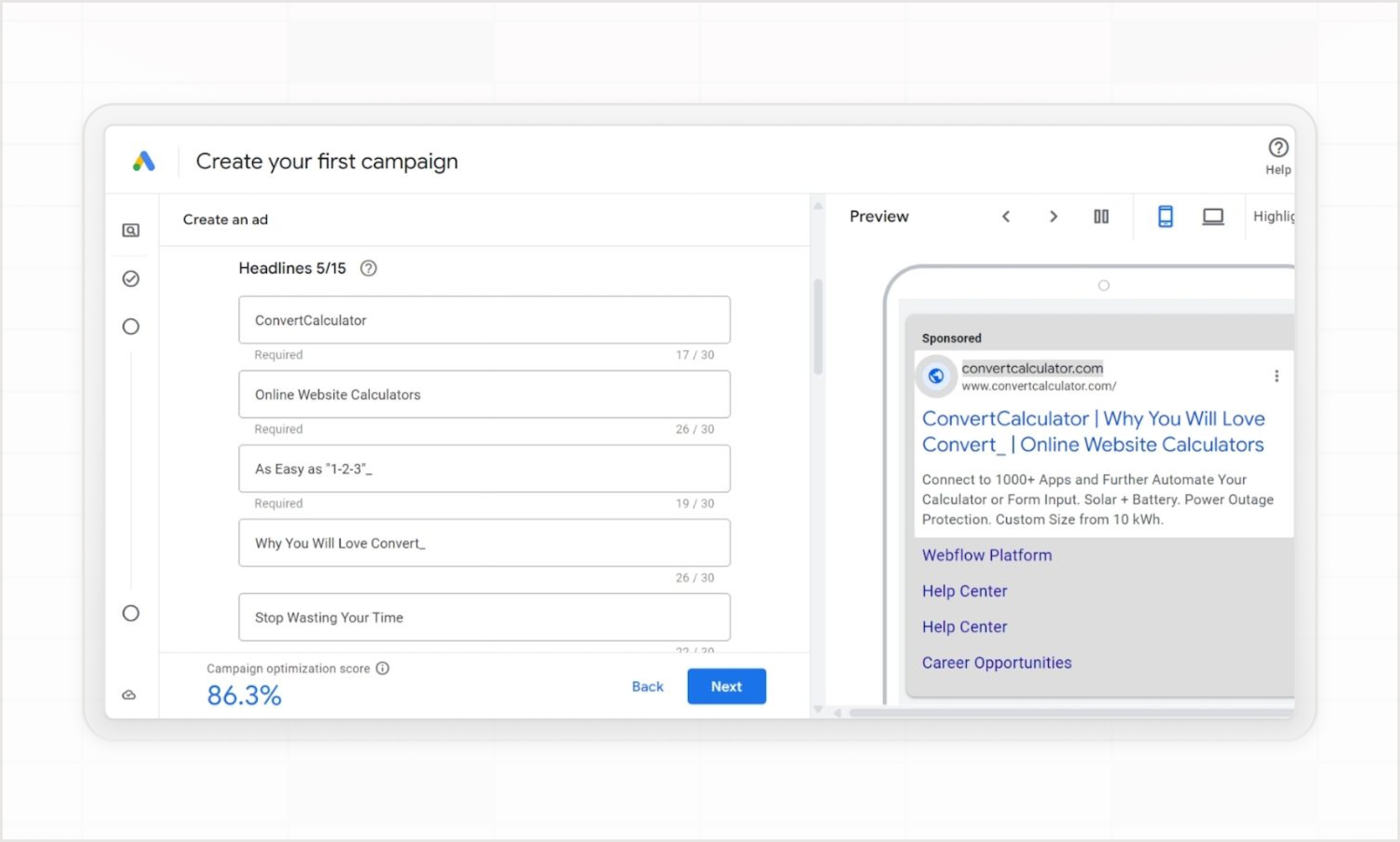
Task: Open the Webflow Platform sitelink
Action: pos(987,555)
